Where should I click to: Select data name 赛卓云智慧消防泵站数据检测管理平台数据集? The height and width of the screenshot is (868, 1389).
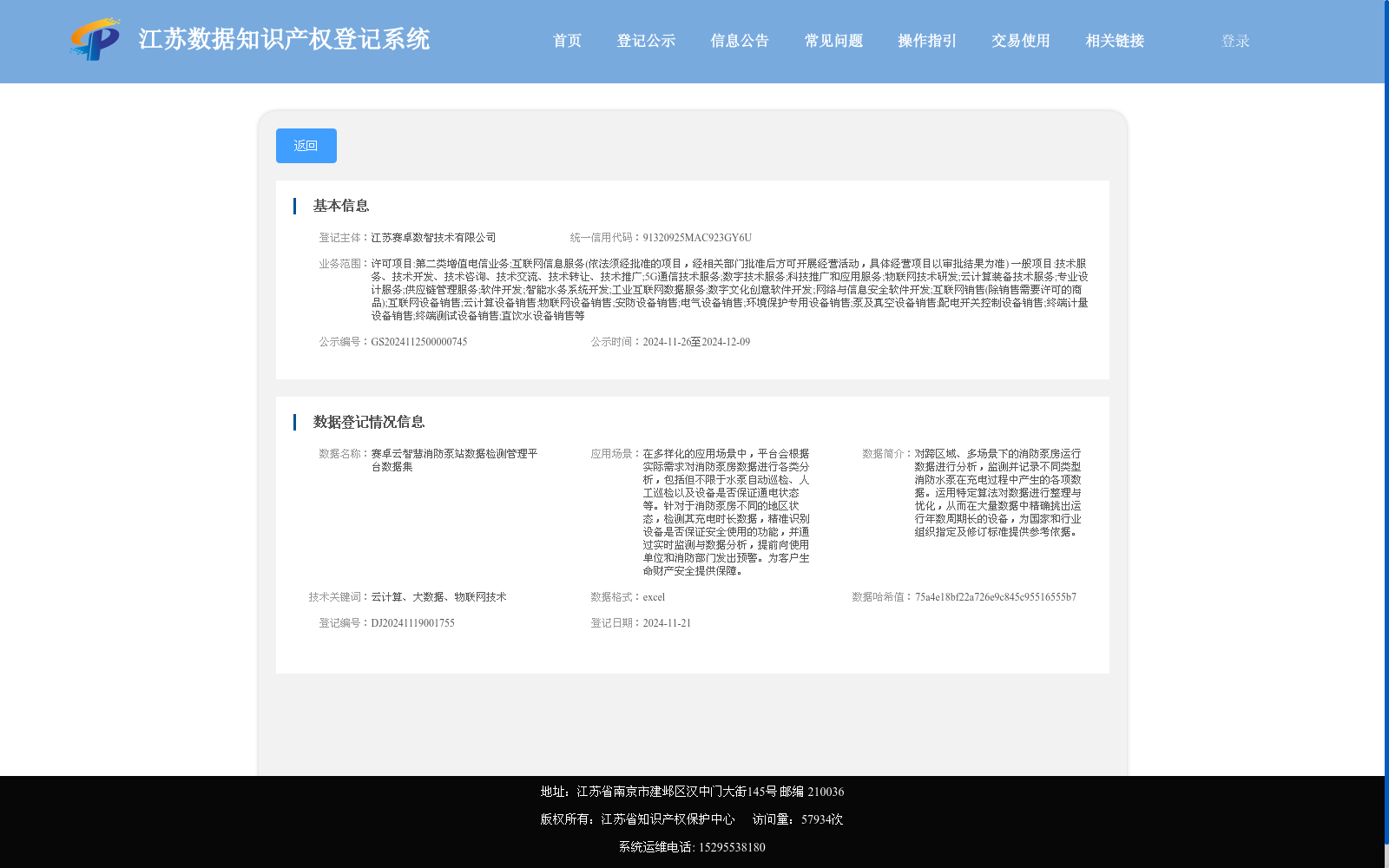(x=455, y=460)
